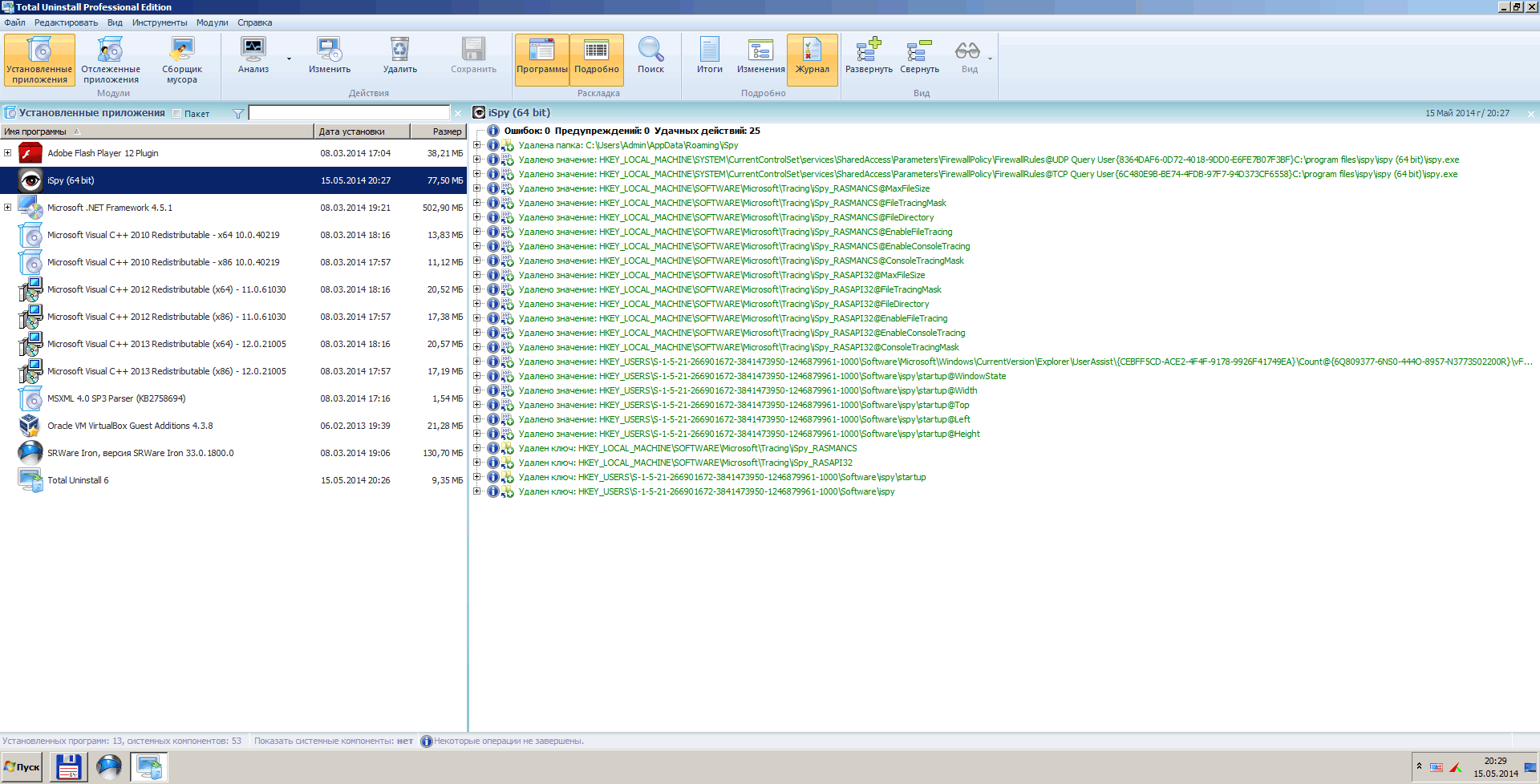Select Visual C++ 2012 Redistributable (x86) row

pos(233,317)
